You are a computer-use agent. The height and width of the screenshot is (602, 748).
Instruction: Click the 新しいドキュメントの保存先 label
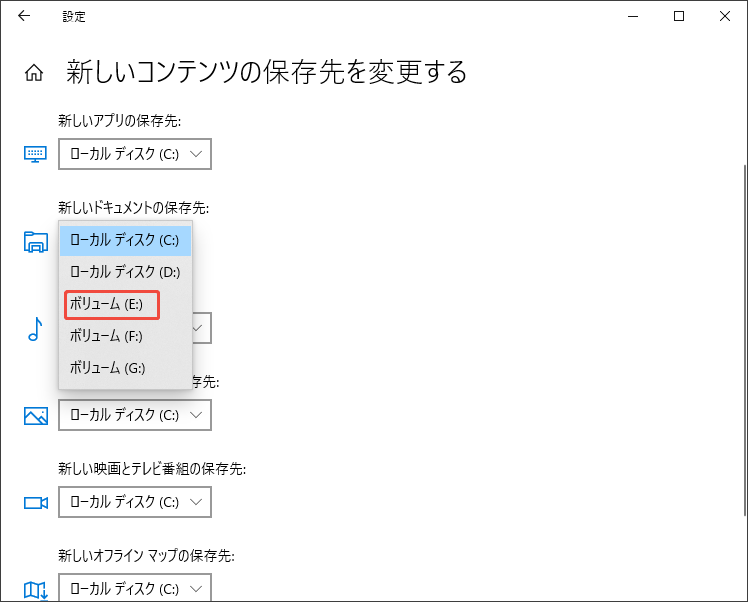[134, 208]
